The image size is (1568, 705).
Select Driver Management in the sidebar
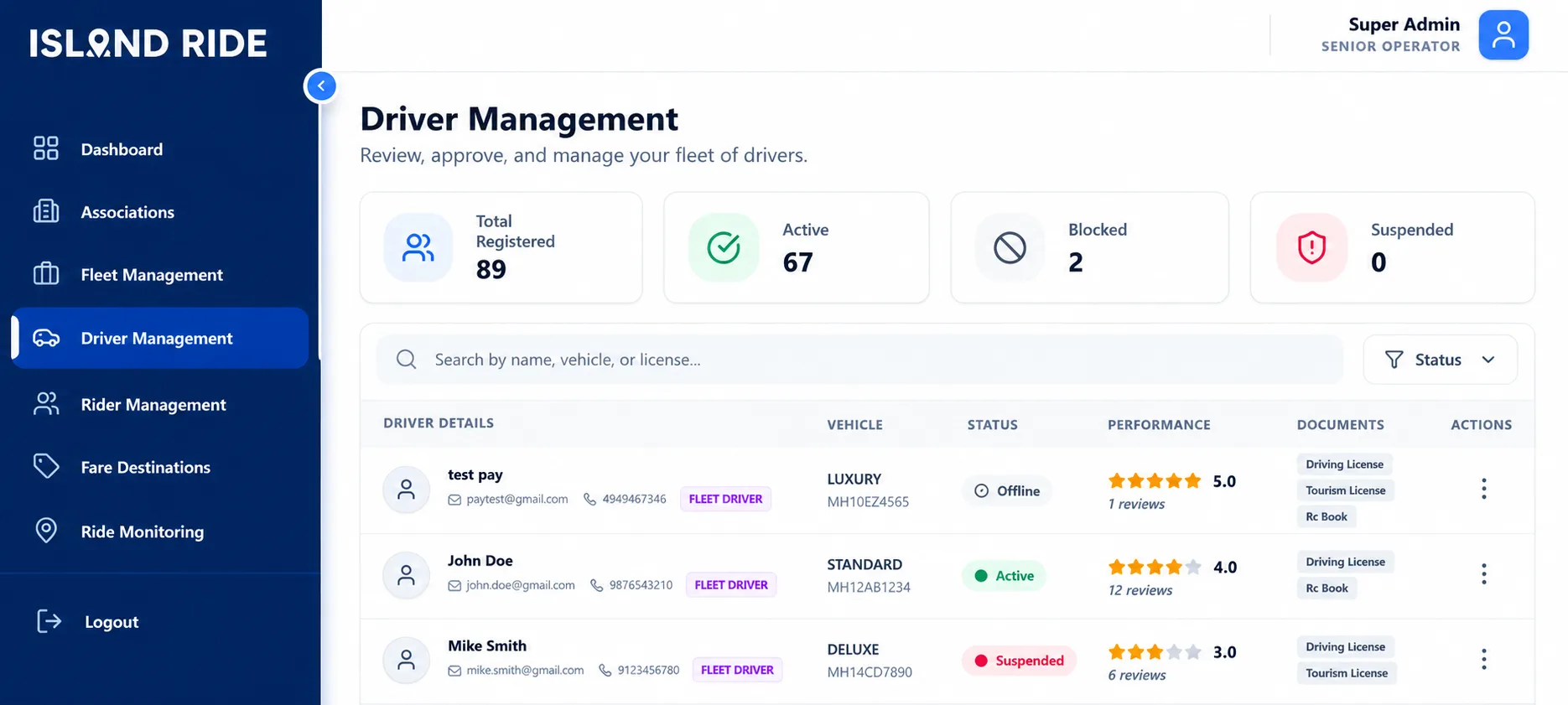click(159, 338)
